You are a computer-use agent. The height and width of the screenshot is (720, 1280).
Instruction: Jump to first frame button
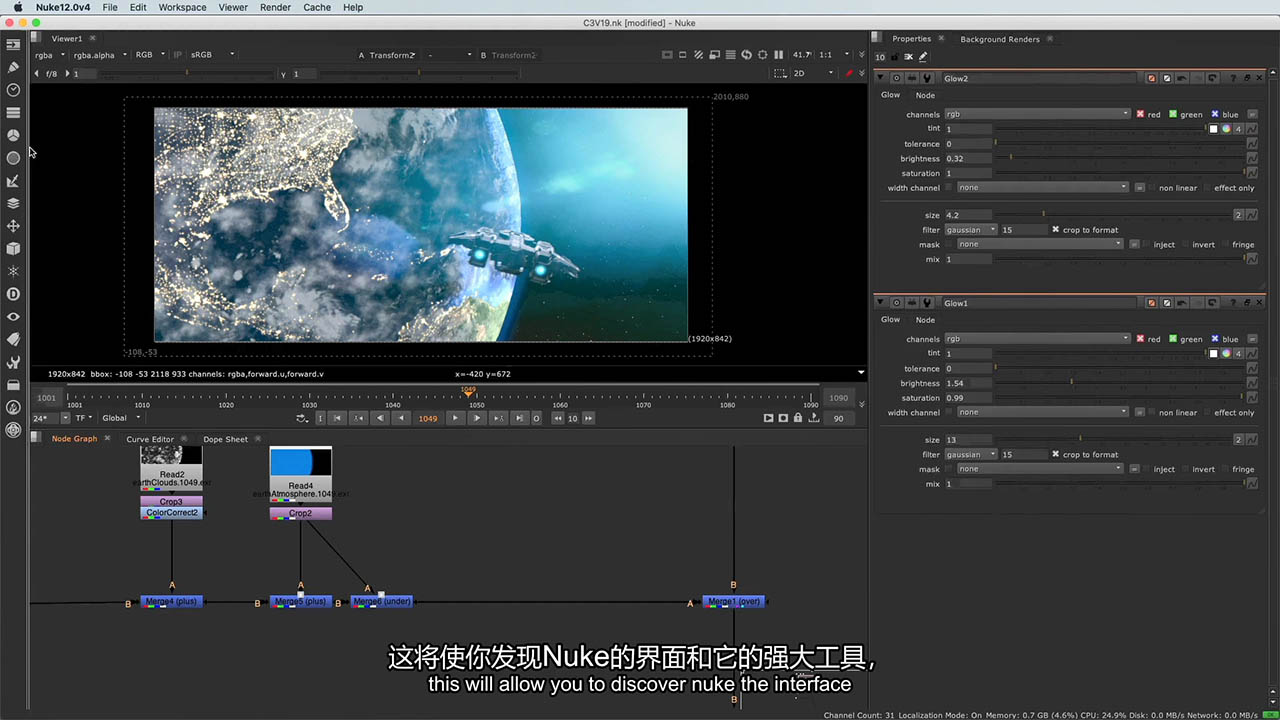pyautogui.click(x=337, y=418)
